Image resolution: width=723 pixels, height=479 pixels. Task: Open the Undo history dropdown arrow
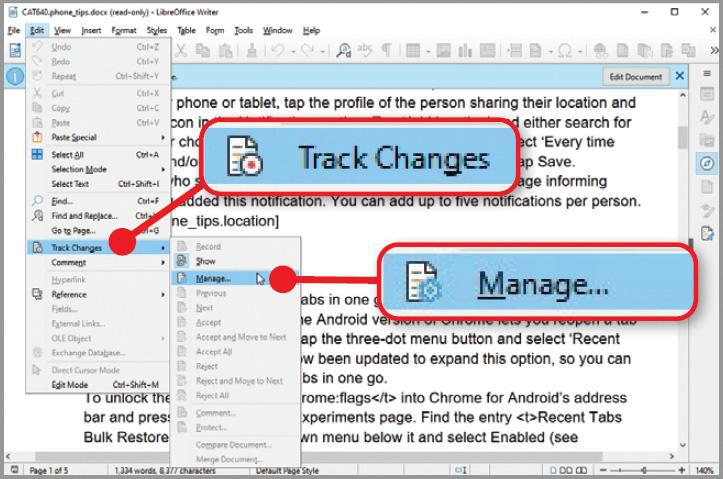coord(293,51)
